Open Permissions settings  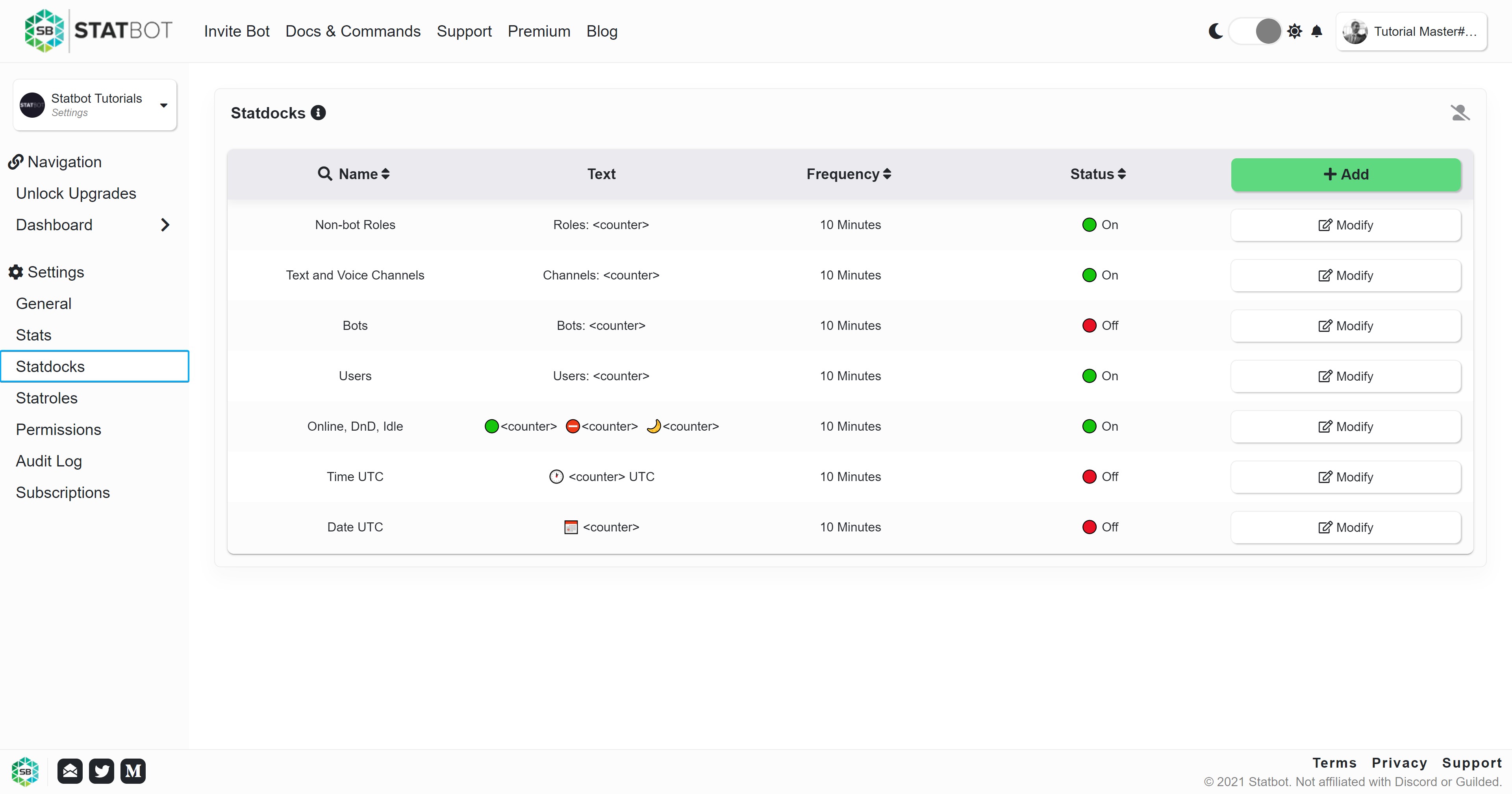point(58,429)
